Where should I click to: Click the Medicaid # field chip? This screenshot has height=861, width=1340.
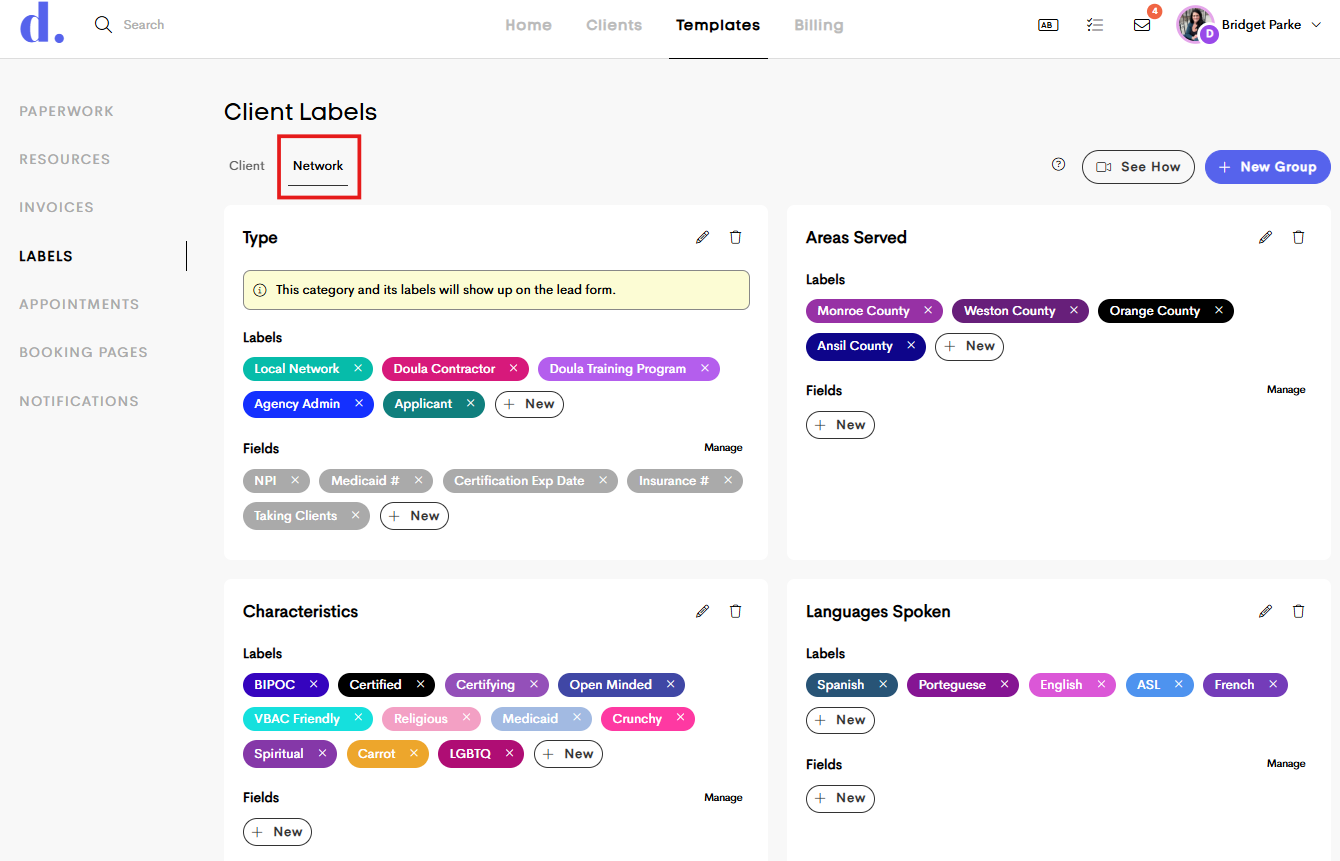pyautogui.click(x=376, y=481)
